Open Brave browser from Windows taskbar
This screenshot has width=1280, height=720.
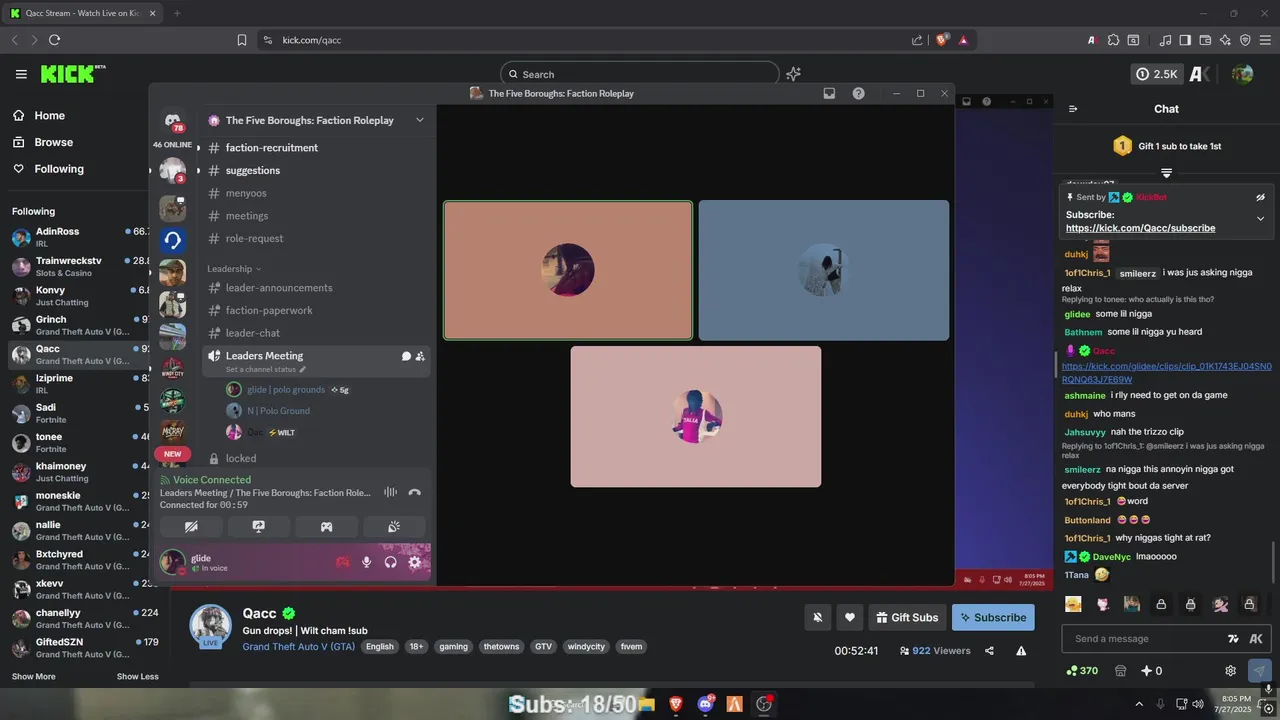[676, 704]
